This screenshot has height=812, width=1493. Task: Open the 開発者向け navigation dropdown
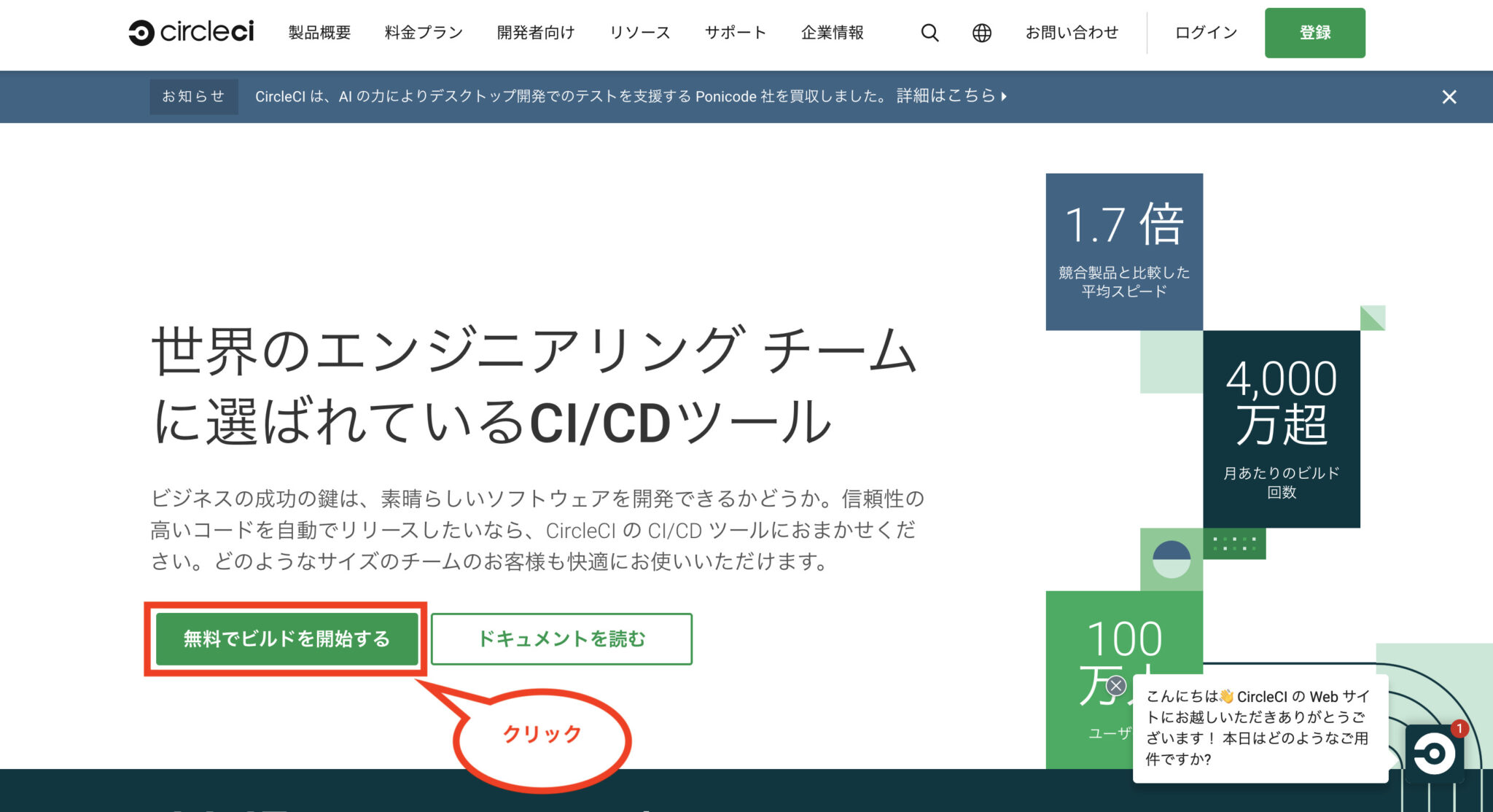[x=535, y=32]
